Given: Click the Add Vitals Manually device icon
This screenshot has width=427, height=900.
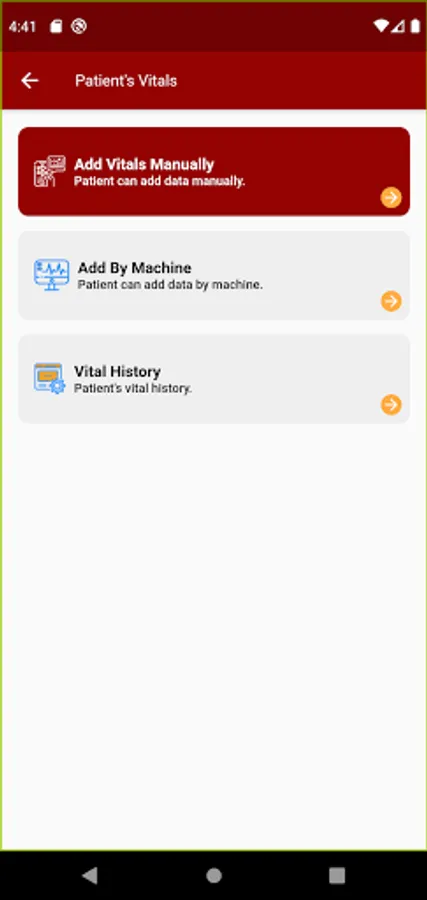Looking at the screenshot, I should coord(49,171).
